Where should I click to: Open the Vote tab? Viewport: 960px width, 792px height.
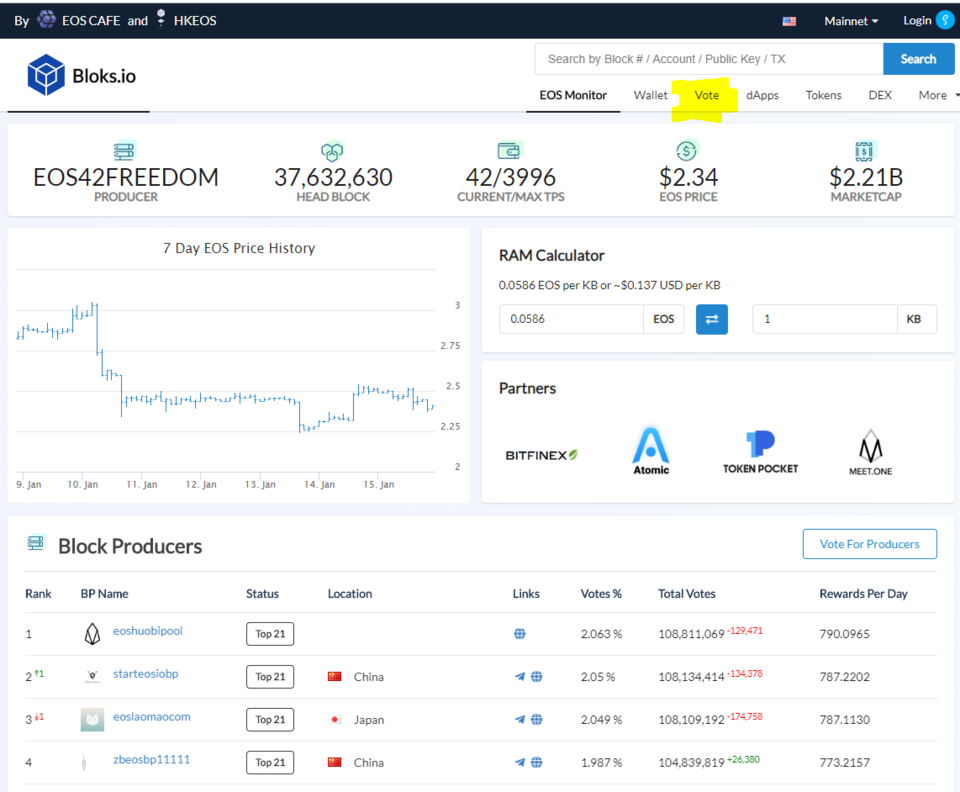pos(707,95)
